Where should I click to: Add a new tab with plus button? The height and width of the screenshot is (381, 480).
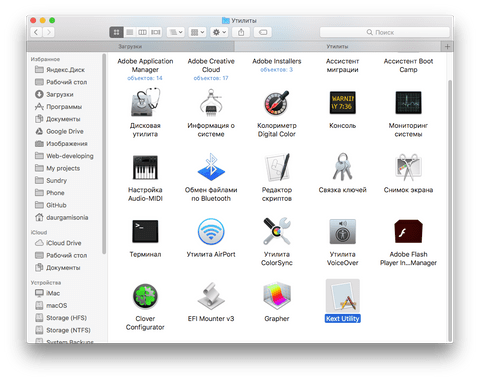447,46
